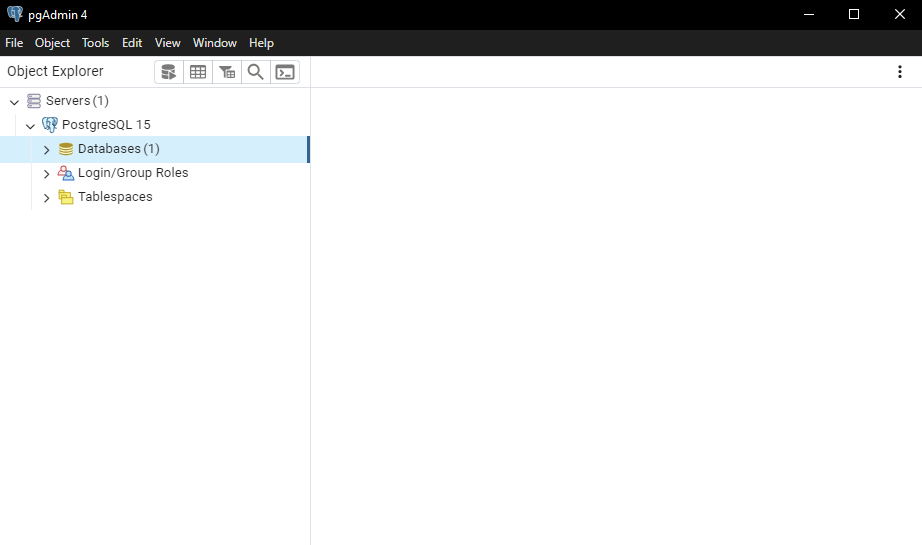
Task: Expand the Databases node arrow
Action: [x=46, y=150]
